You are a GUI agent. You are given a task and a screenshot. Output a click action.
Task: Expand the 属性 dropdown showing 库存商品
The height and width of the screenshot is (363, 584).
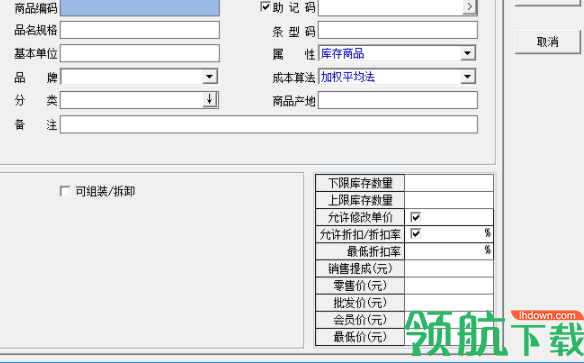(468, 53)
